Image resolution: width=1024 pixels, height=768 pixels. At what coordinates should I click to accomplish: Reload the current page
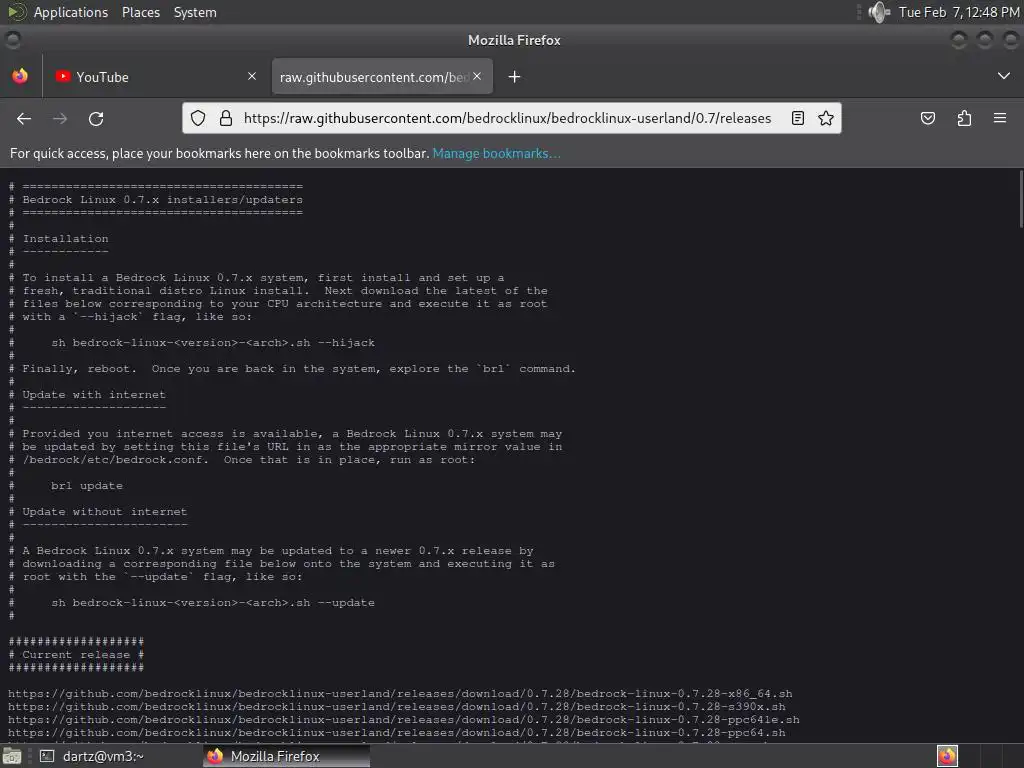96,118
